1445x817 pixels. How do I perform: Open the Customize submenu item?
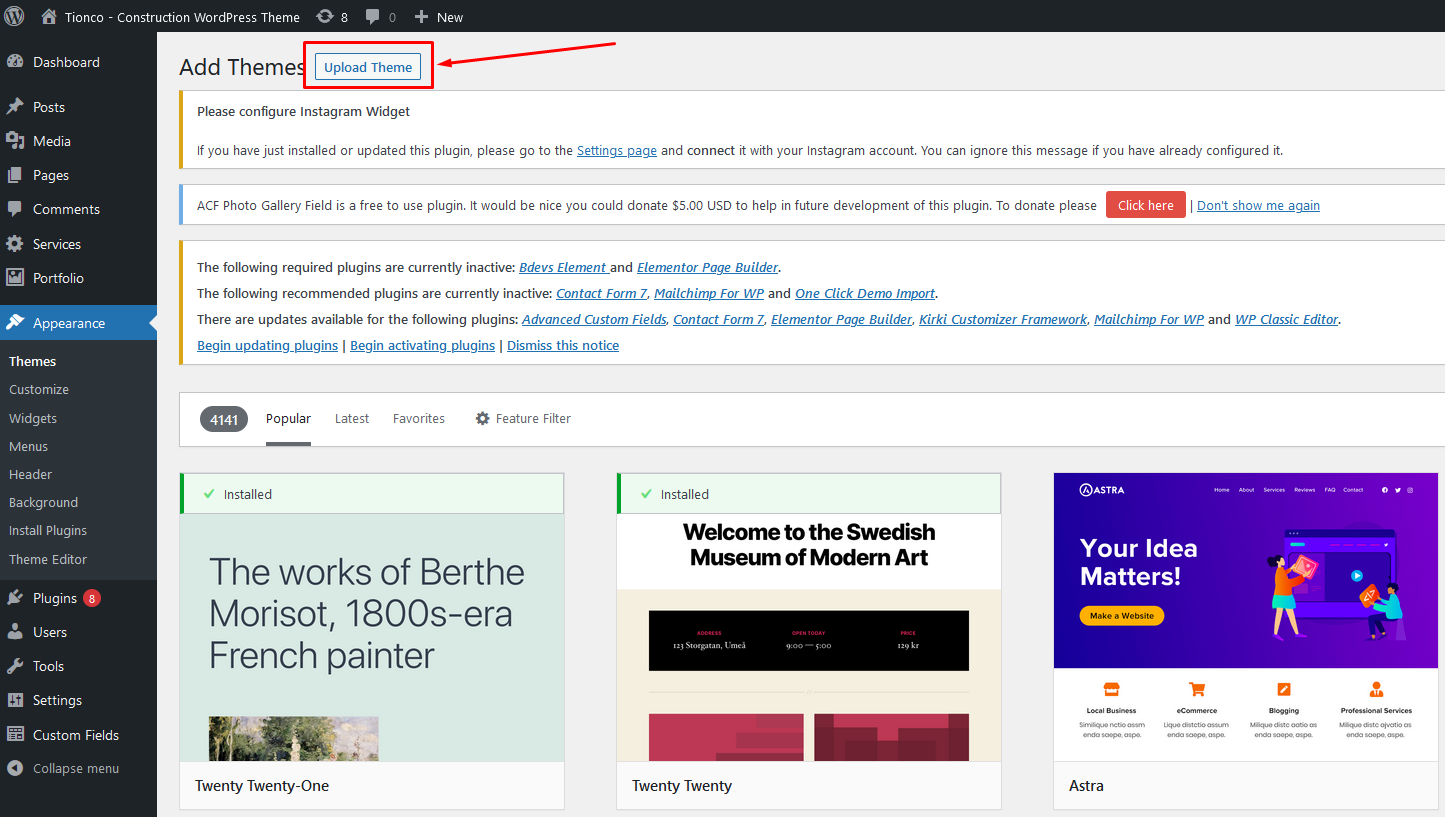pyautogui.click(x=39, y=389)
